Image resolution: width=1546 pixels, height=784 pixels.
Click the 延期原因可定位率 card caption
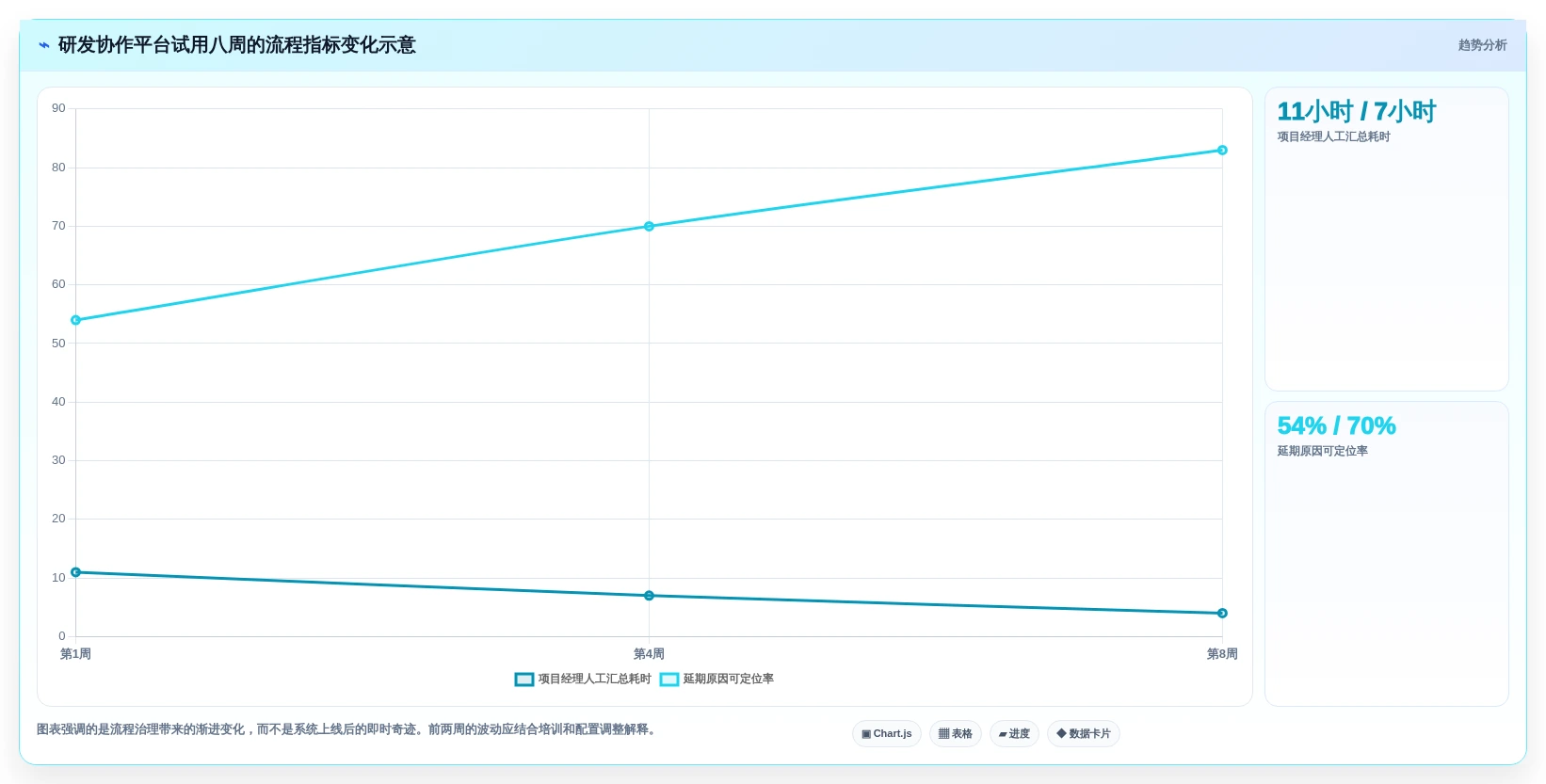[x=1322, y=451]
